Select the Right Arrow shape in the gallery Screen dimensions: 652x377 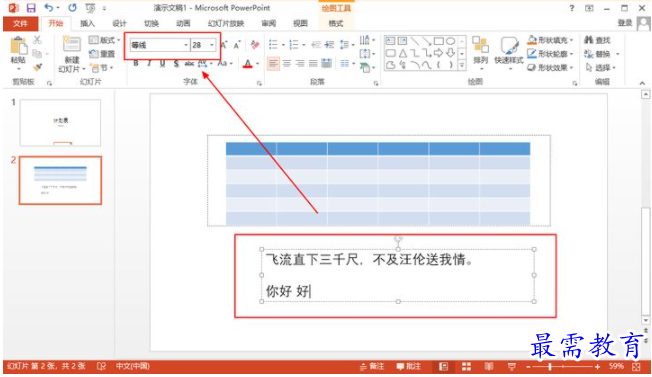point(438,53)
